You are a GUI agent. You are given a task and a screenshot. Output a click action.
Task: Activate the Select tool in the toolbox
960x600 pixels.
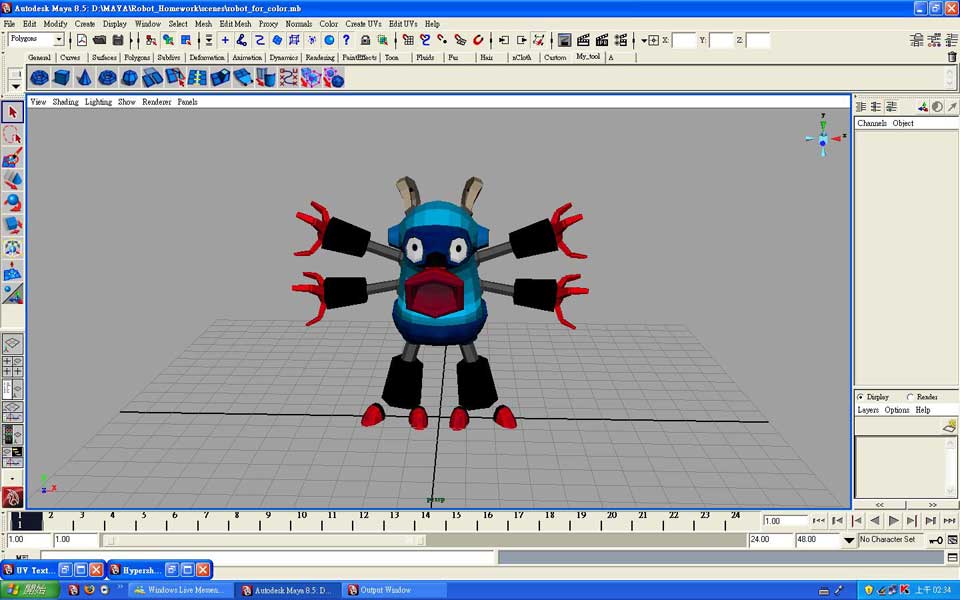pos(12,112)
